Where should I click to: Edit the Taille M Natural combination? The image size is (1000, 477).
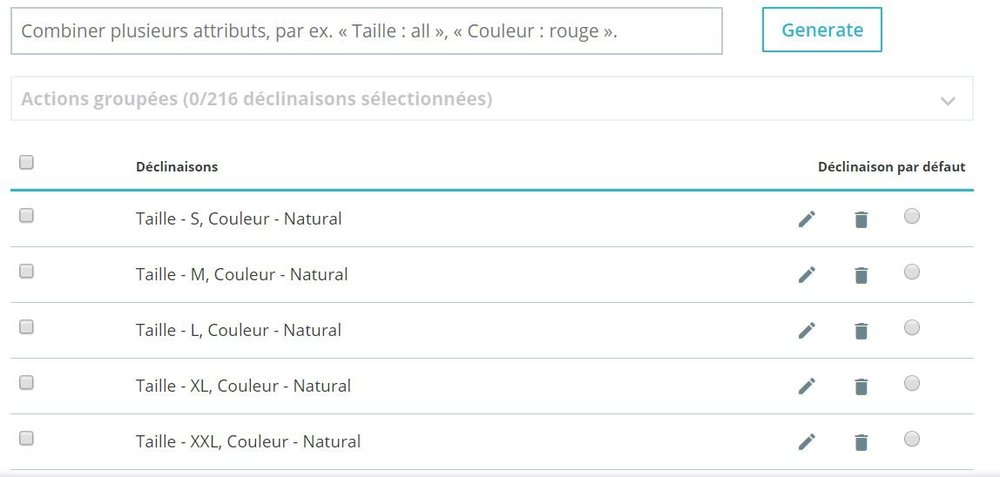pos(807,275)
